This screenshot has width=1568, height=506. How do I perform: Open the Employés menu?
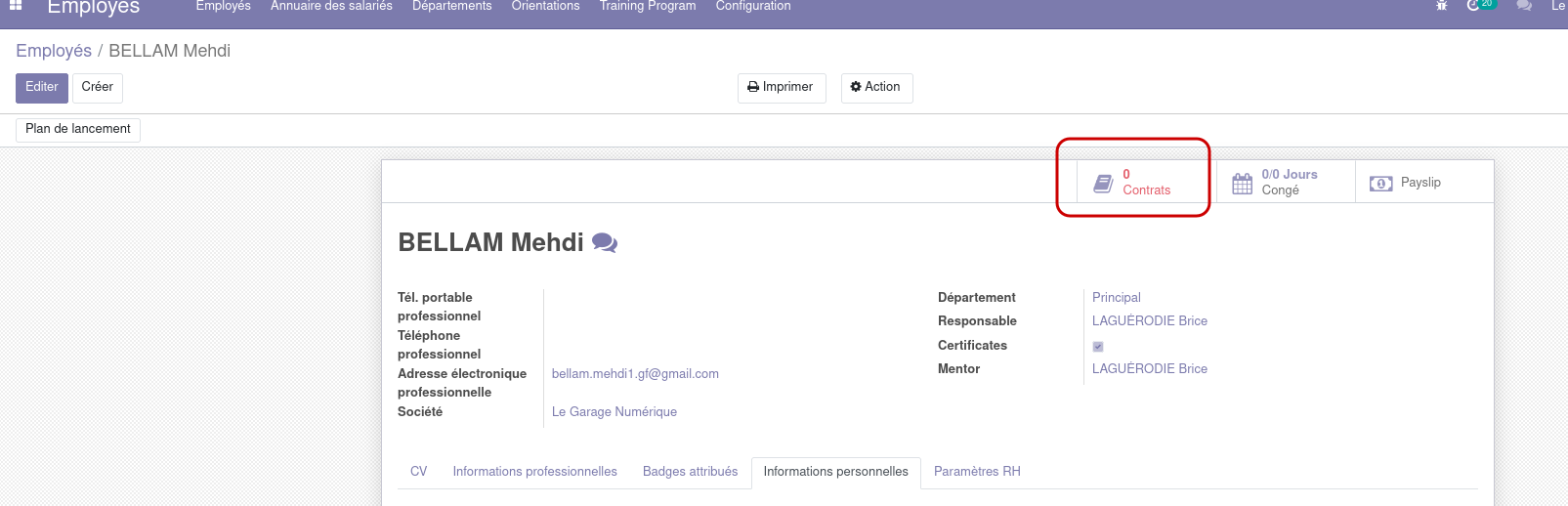(223, 6)
